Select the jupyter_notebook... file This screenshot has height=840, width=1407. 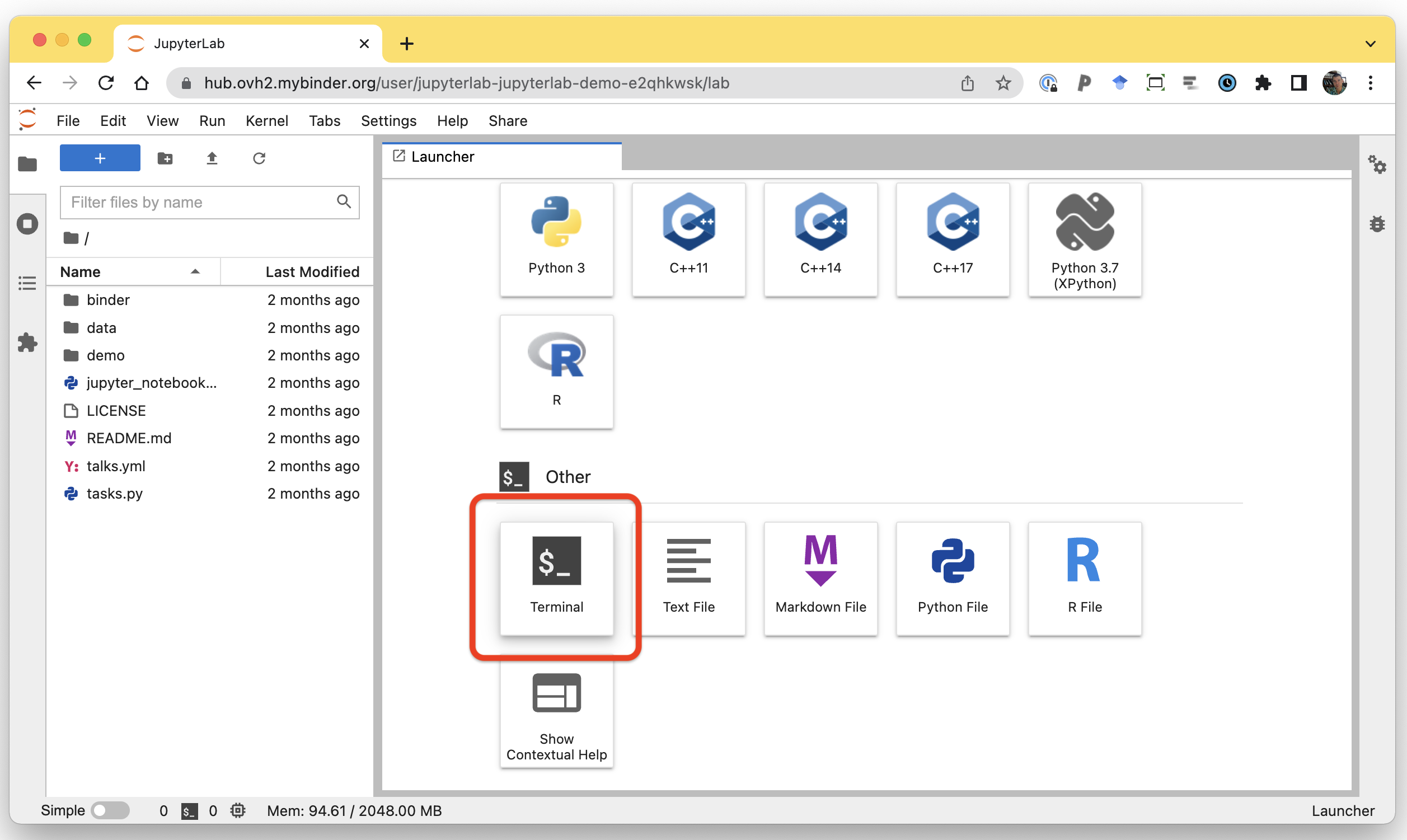(210, 383)
